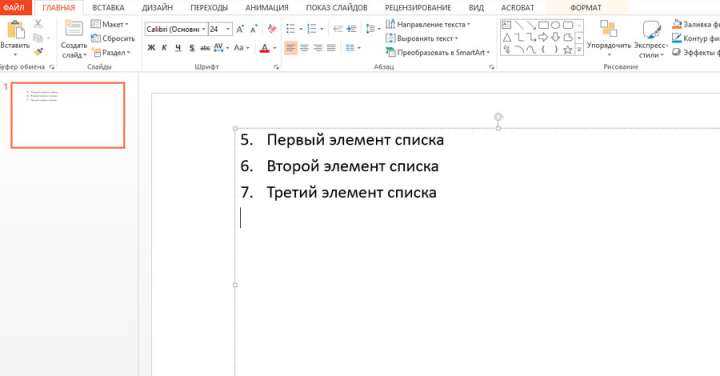Toggle align text left
Viewport: 720px width, 376px height.
(x=290, y=48)
